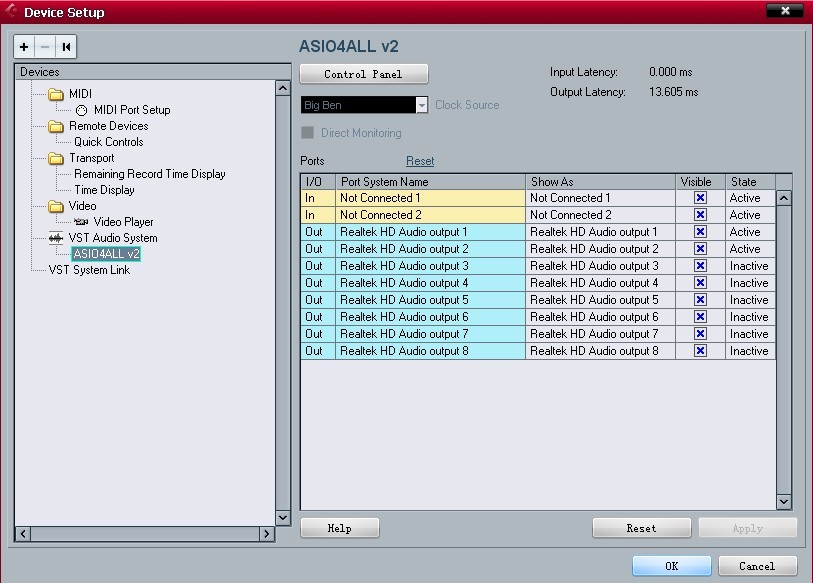Image resolution: width=813 pixels, height=583 pixels.
Task: Close the Device Setup window
Action: [785, 10]
